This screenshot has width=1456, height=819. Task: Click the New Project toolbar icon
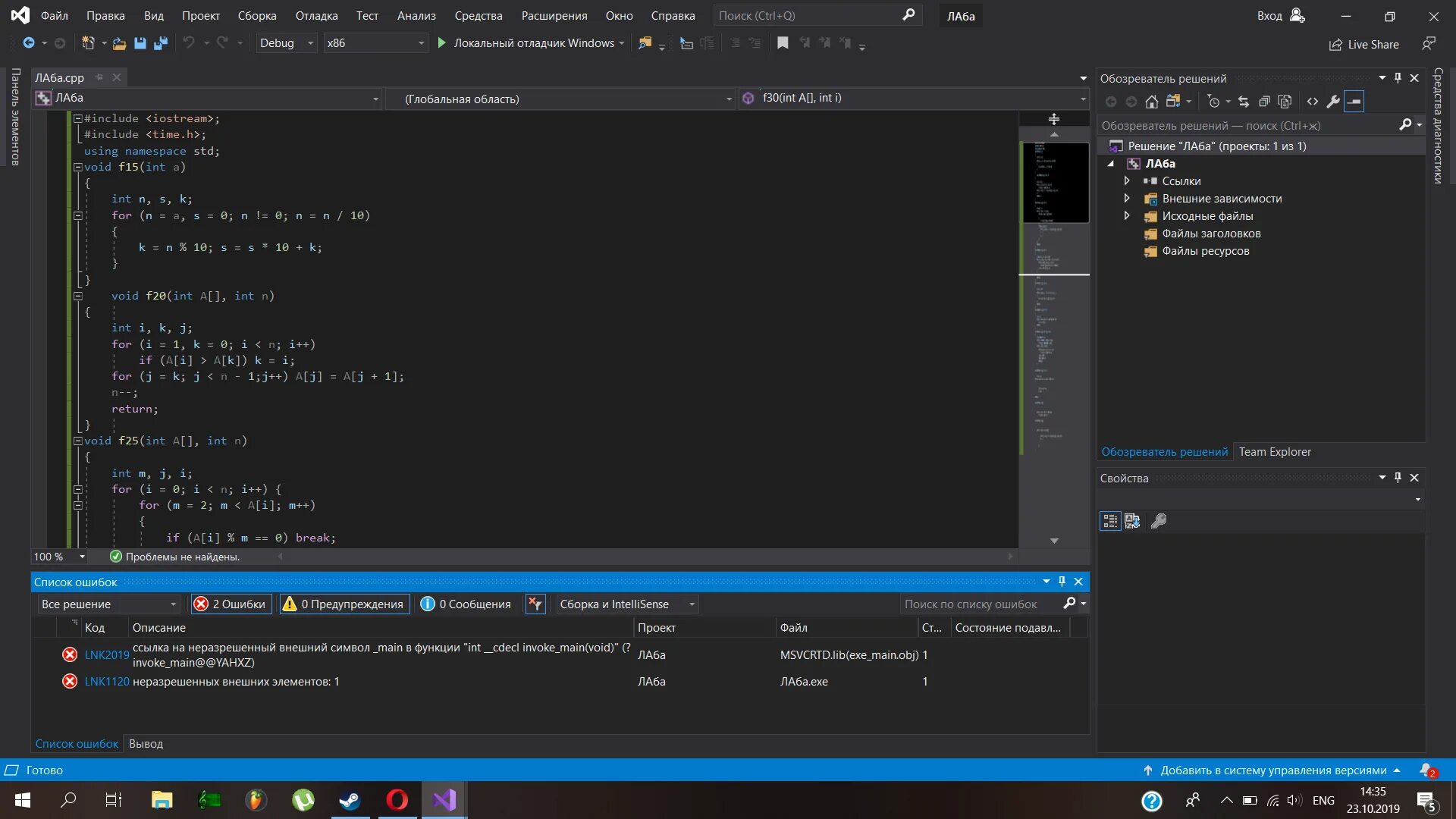click(x=88, y=43)
